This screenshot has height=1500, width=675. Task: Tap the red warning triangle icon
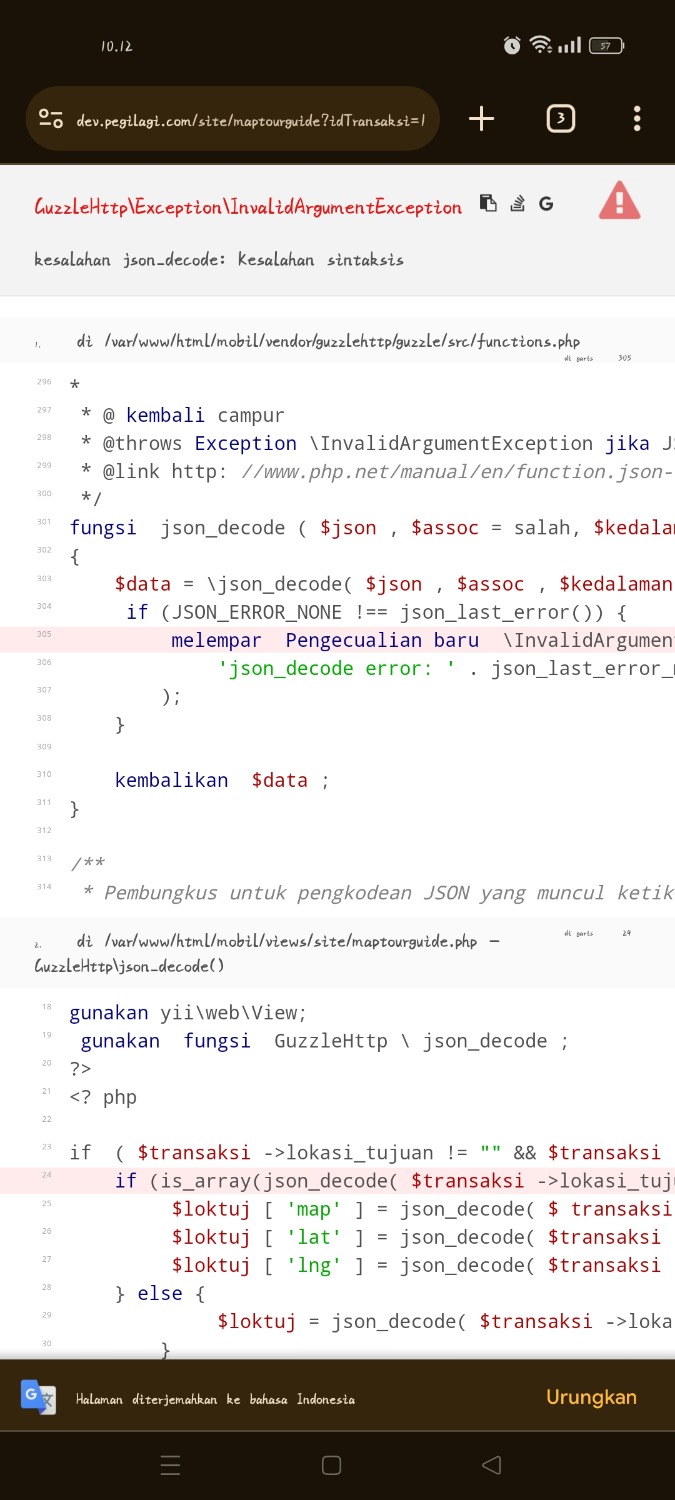coord(619,201)
